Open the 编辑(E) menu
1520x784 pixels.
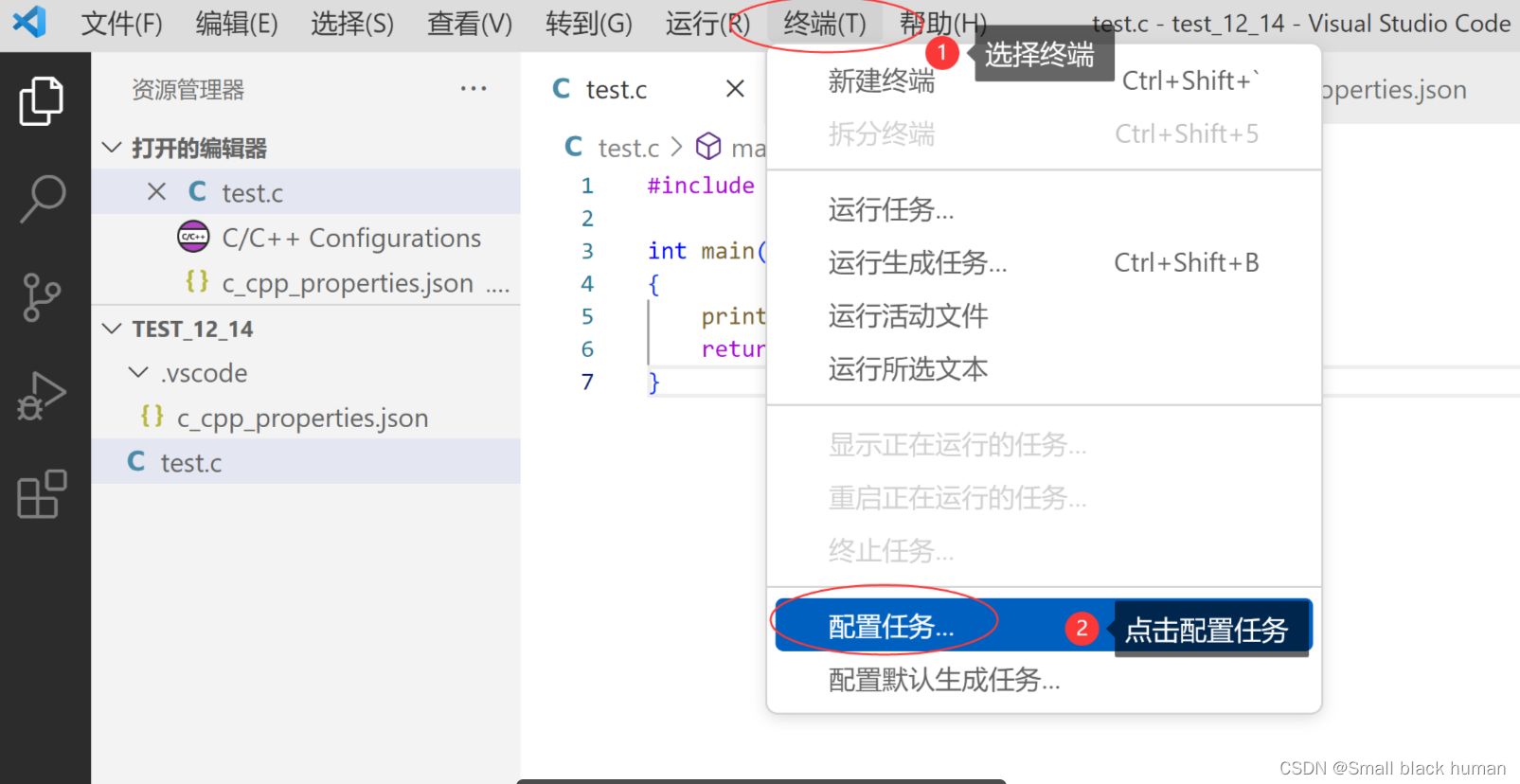[x=237, y=24]
